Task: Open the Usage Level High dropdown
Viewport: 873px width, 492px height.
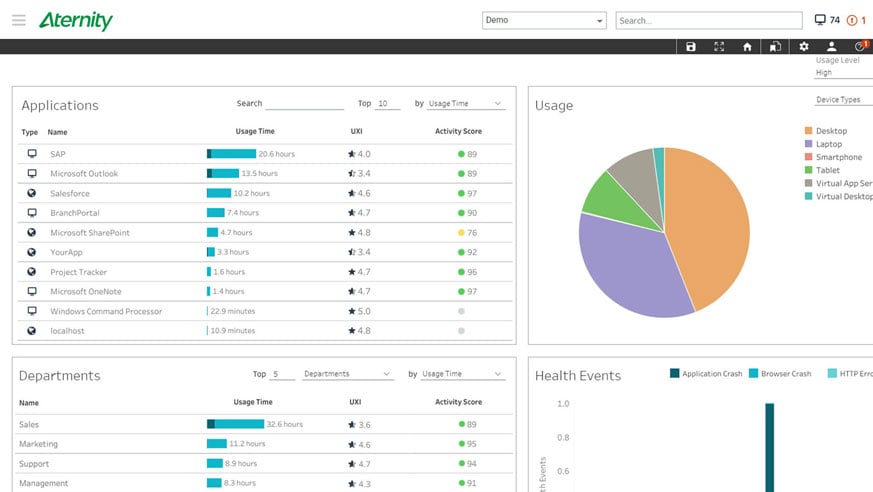Action: pyautogui.click(x=843, y=73)
